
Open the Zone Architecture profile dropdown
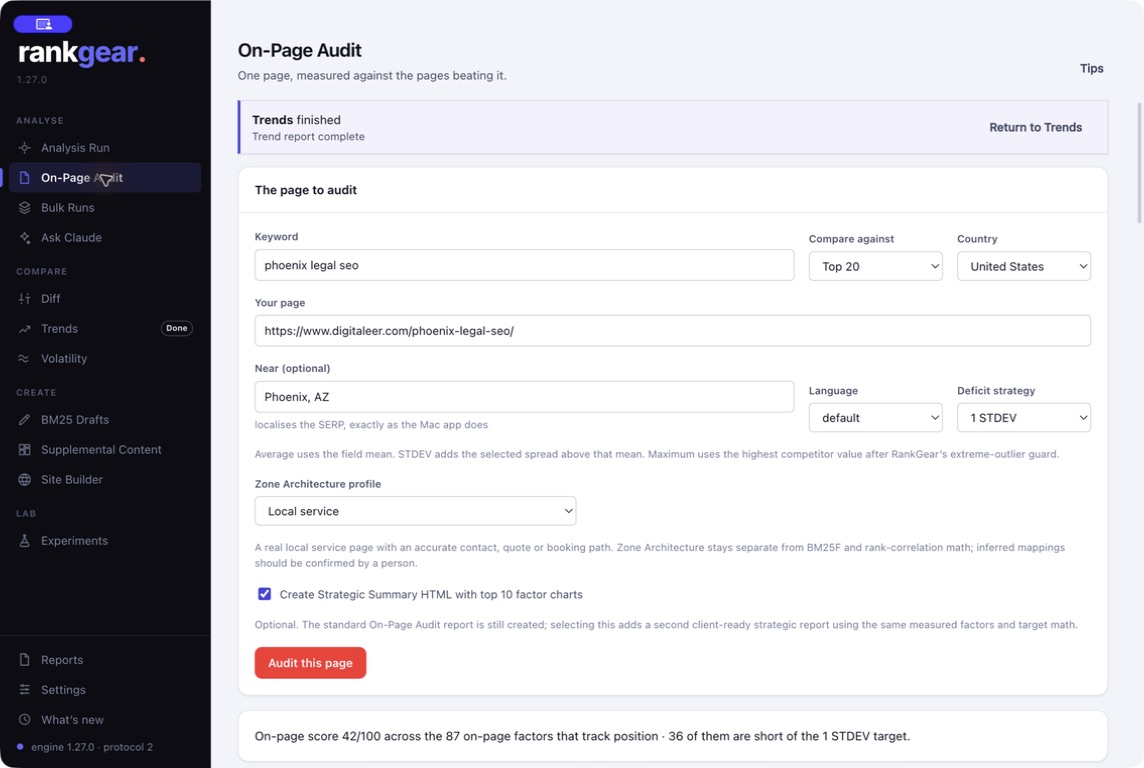[x=415, y=511]
